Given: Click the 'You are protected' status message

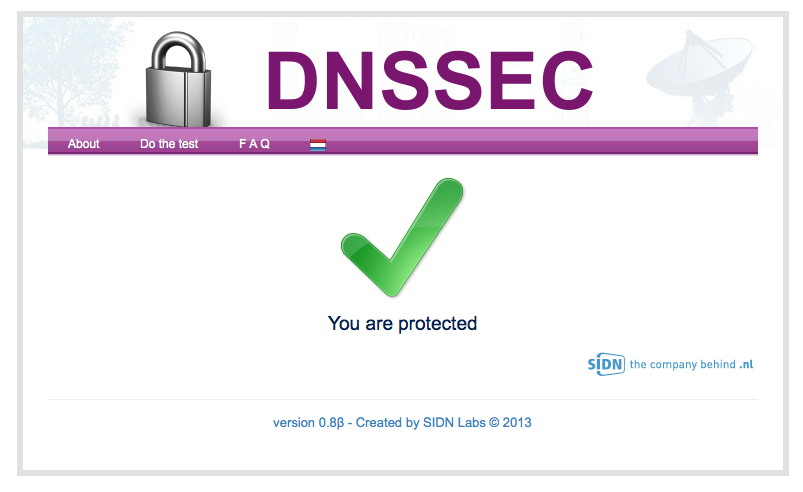Looking at the screenshot, I should pos(403,324).
